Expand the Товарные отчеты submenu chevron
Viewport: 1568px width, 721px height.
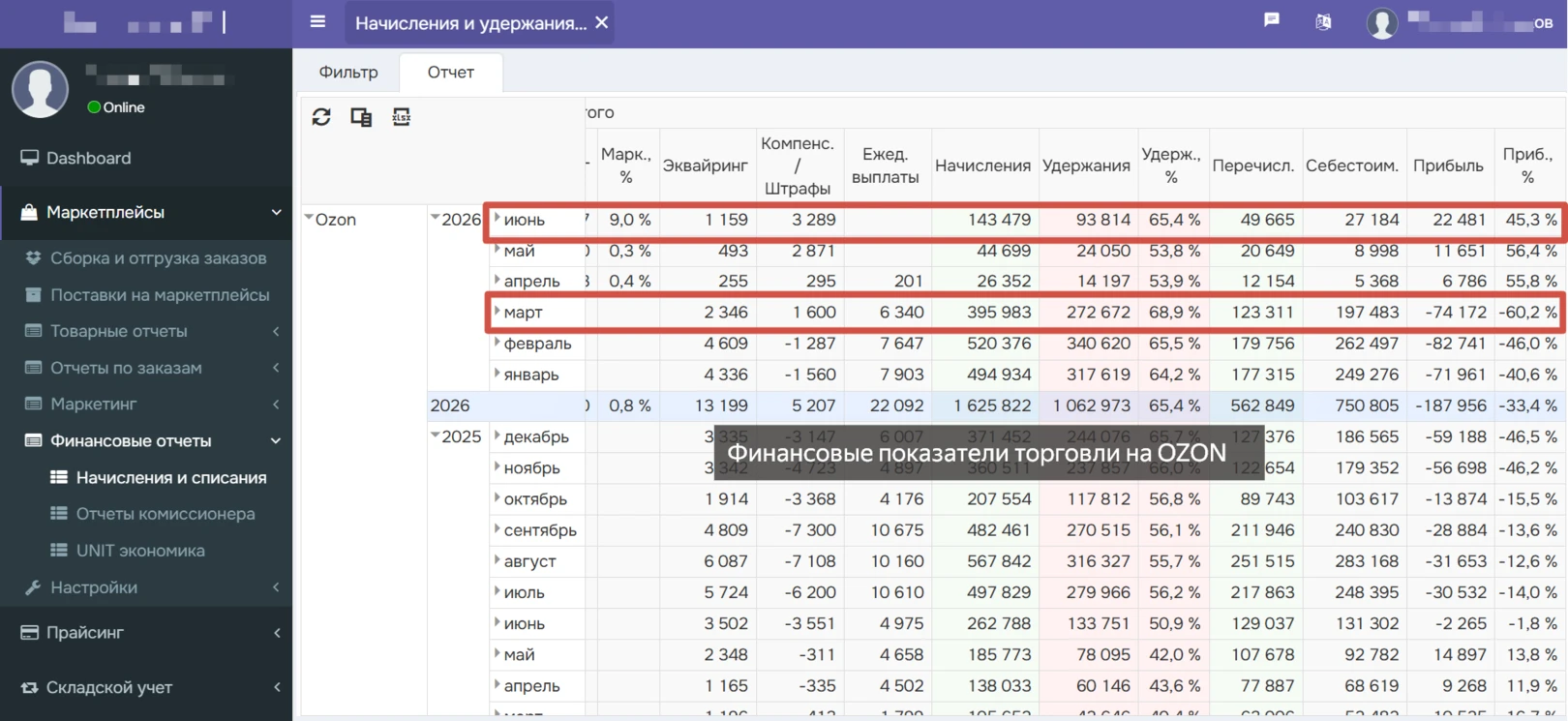[276, 331]
